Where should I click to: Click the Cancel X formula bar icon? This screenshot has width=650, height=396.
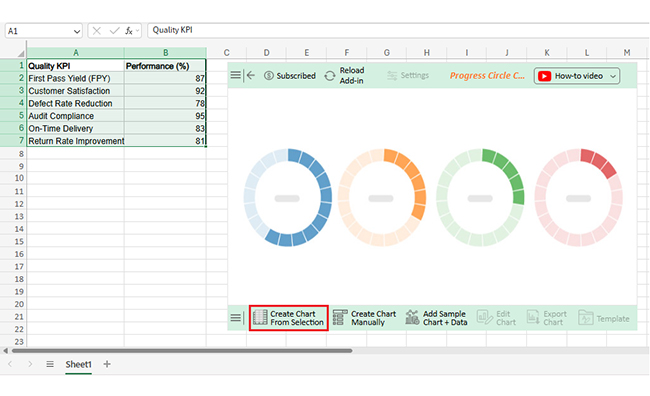click(97, 31)
